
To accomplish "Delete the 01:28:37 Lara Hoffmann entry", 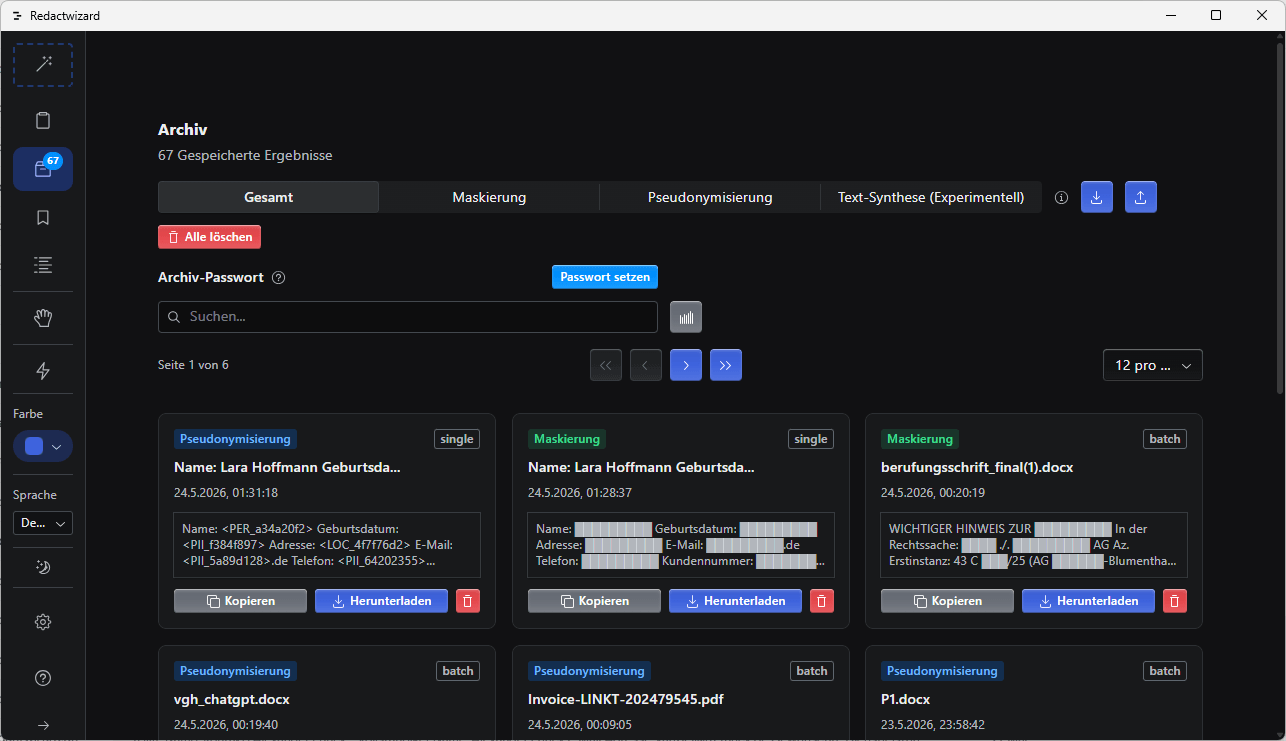I will click(x=821, y=601).
